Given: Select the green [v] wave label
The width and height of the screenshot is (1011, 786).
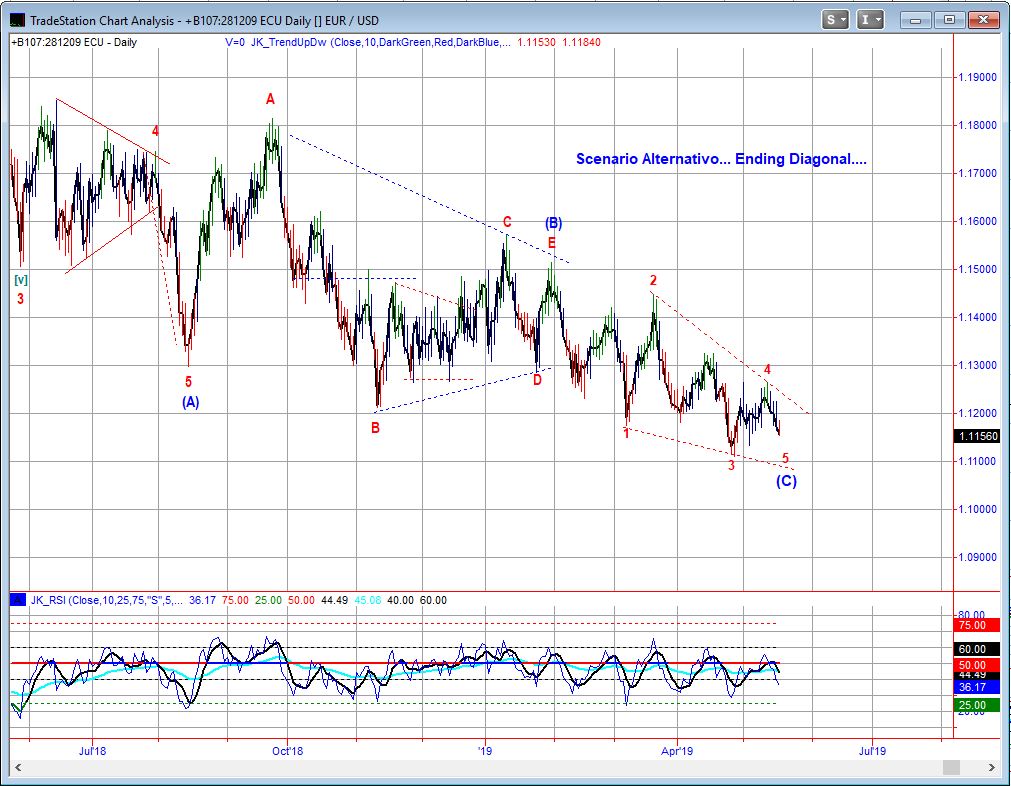Looking at the screenshot, I should point(21,280).
